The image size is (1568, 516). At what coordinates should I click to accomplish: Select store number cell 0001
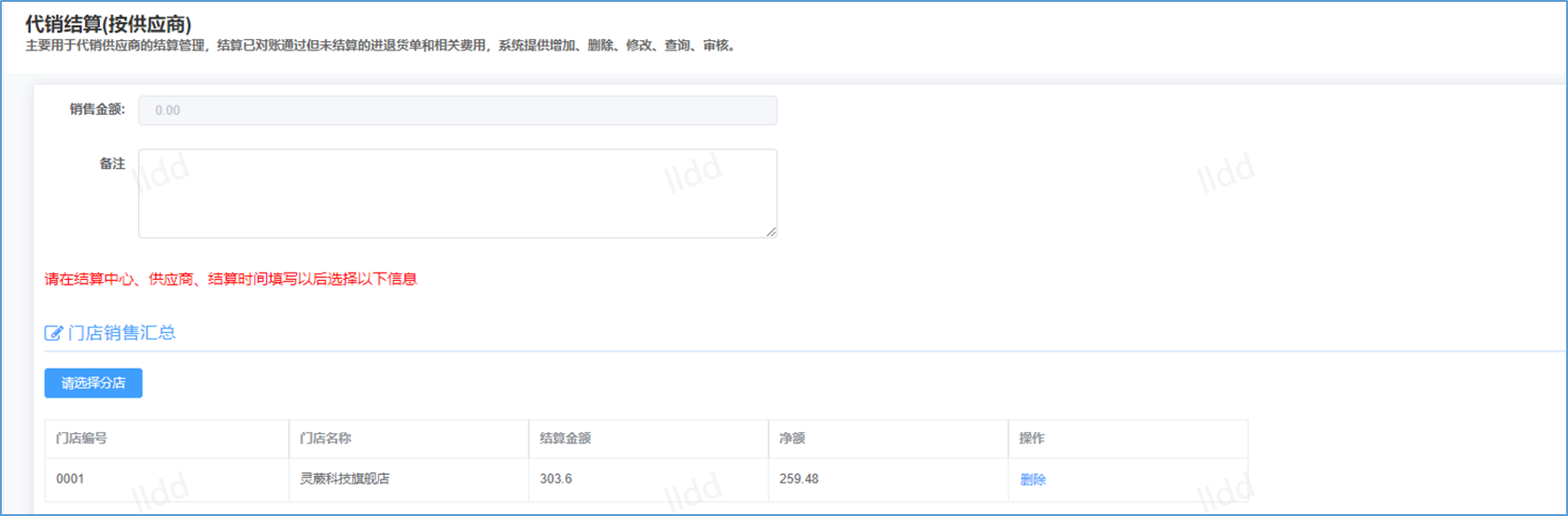(167, 480)
